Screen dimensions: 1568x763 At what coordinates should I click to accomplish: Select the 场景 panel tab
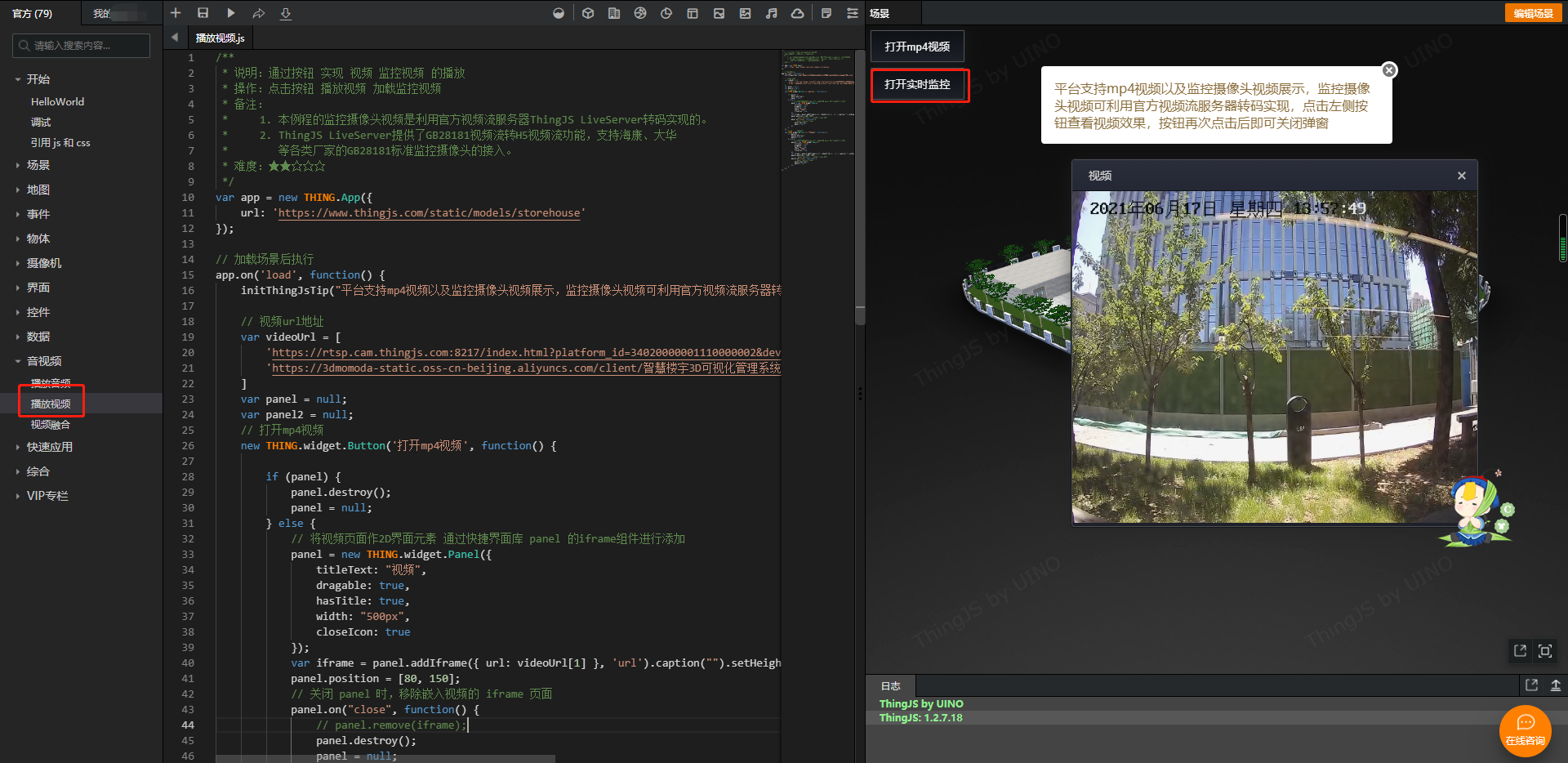(x=880, y=13)
